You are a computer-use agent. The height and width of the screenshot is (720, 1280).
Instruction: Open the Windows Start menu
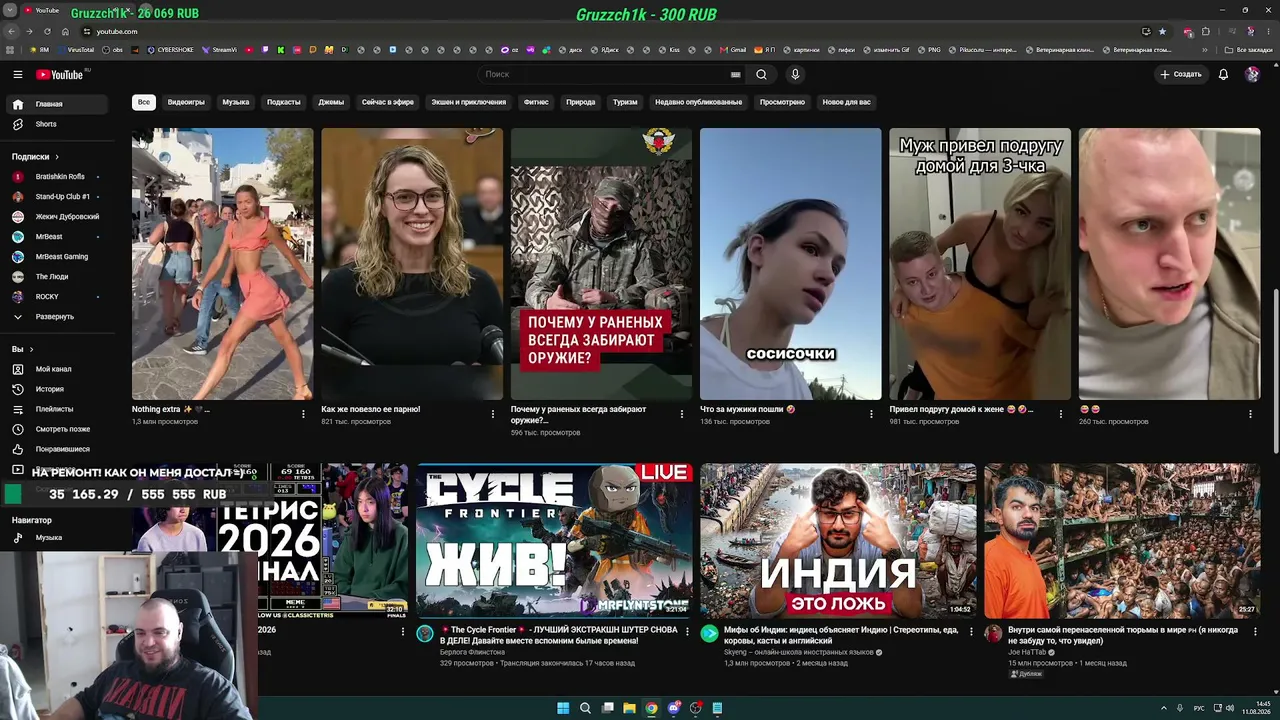tap(563, 708)
